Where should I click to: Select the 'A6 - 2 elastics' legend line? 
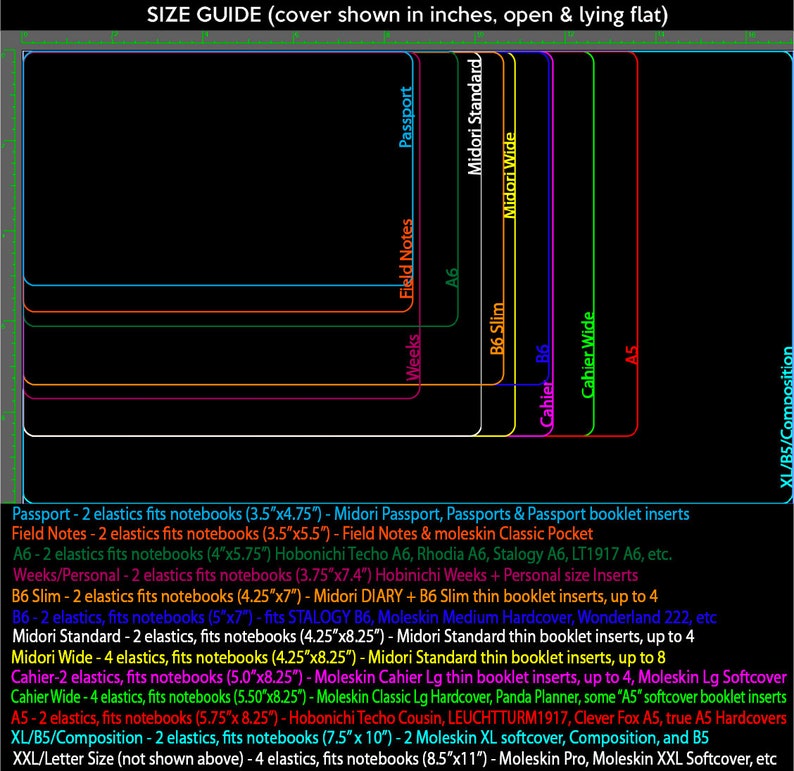click(x=343, y=554)
